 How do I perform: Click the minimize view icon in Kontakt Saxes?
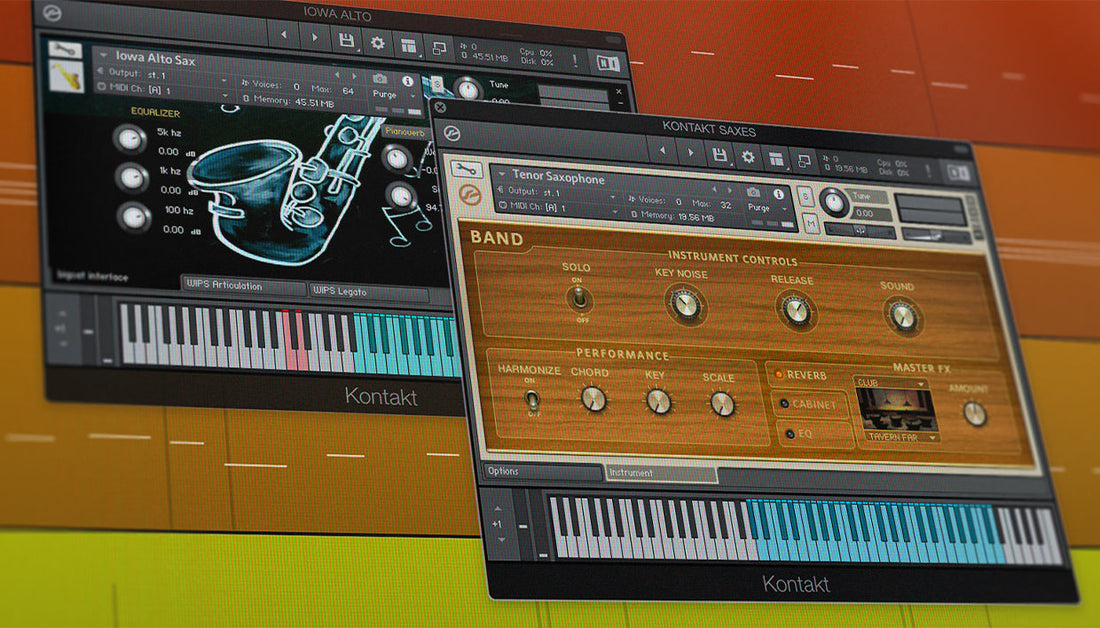804,161
